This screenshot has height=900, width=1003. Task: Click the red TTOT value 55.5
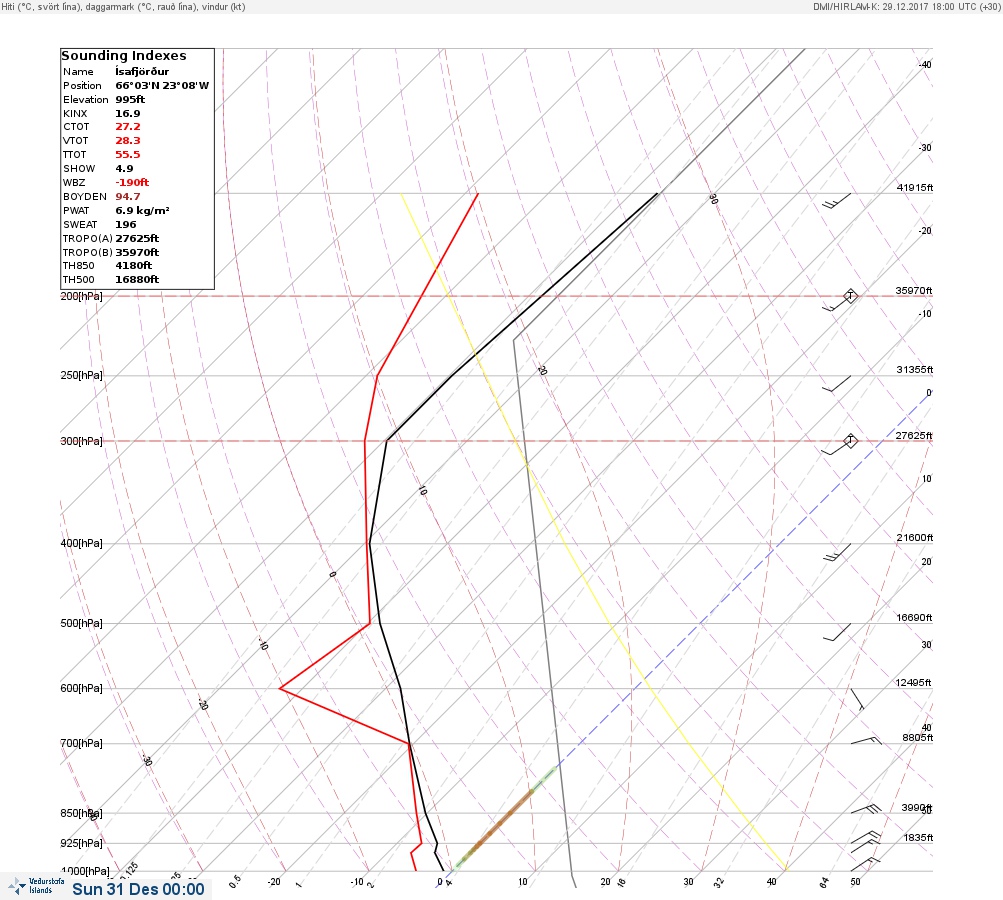point(127,155)
